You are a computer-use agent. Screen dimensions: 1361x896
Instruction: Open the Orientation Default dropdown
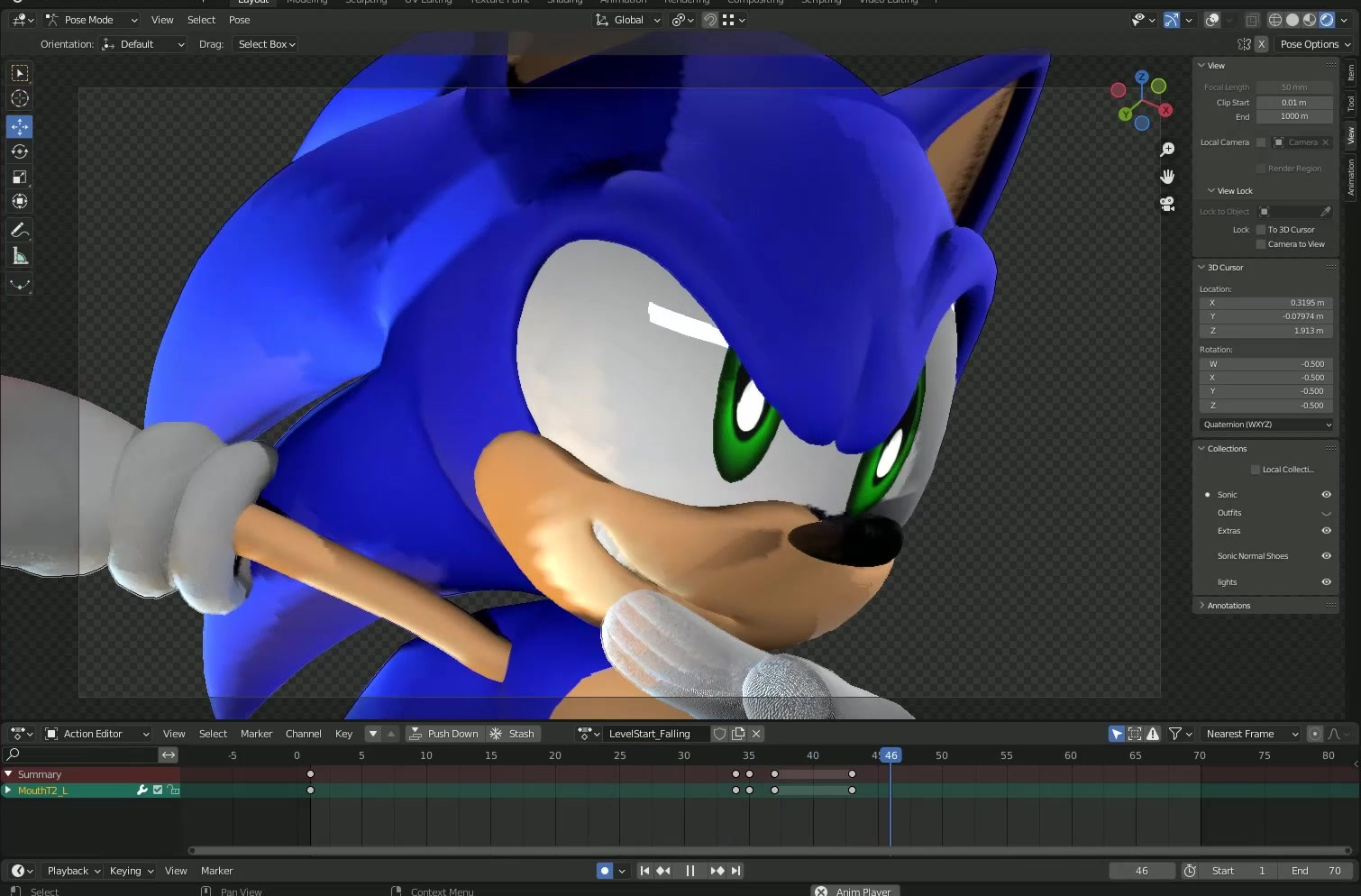(x=143, y=44)
